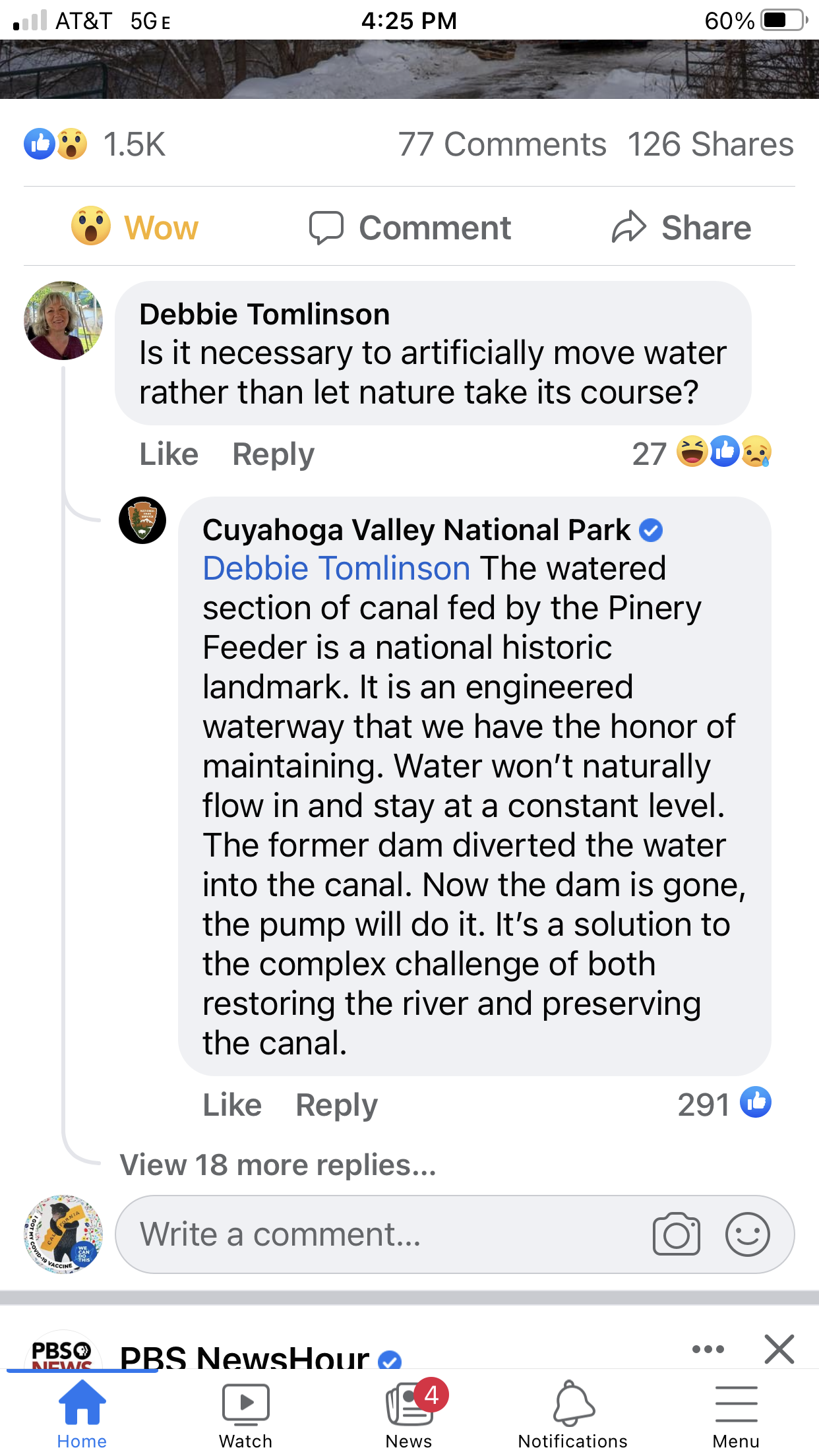Image resolution: width=819 pixels, height=1456 pixels.
Task: Tap the Share arrow button
Action: pos(681,228)
